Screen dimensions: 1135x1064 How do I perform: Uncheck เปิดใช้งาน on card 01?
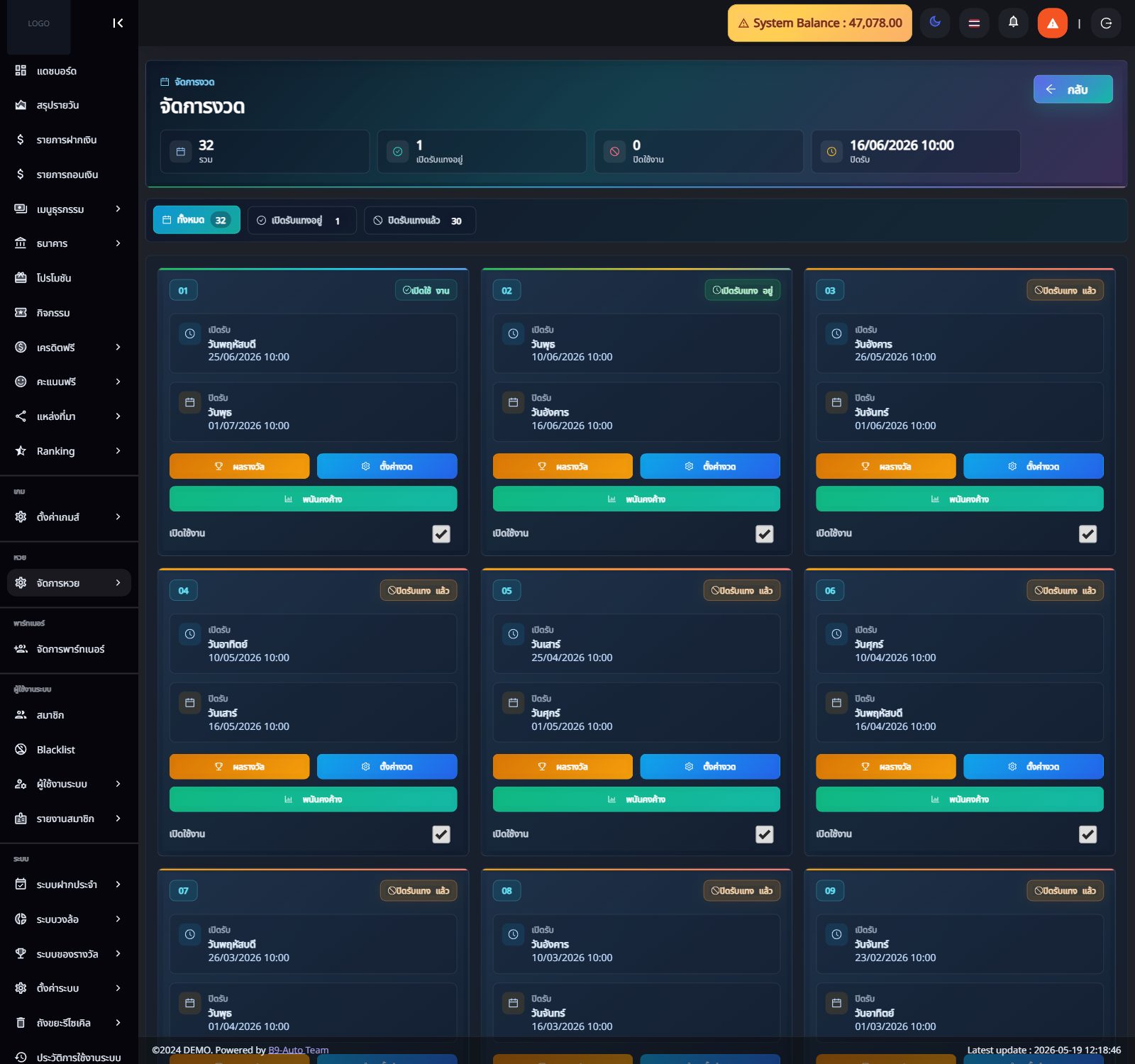point(441,534)
